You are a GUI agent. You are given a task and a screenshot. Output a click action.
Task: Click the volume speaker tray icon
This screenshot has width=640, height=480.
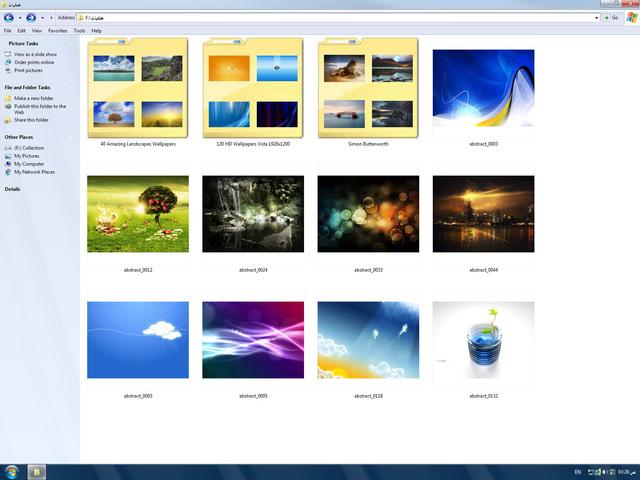click(x=604, y=472)
